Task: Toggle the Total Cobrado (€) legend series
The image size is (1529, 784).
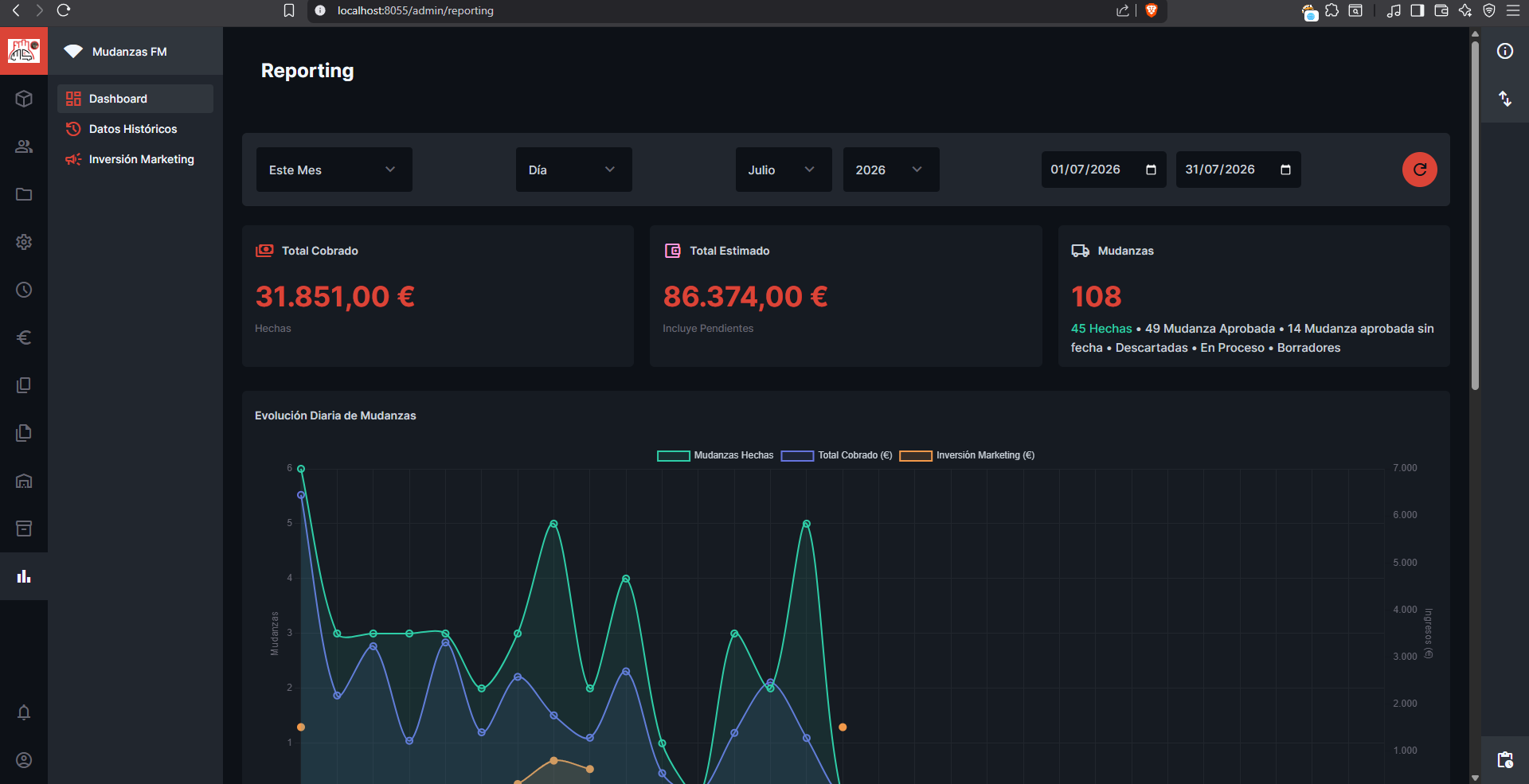Action: coord(836,455)
